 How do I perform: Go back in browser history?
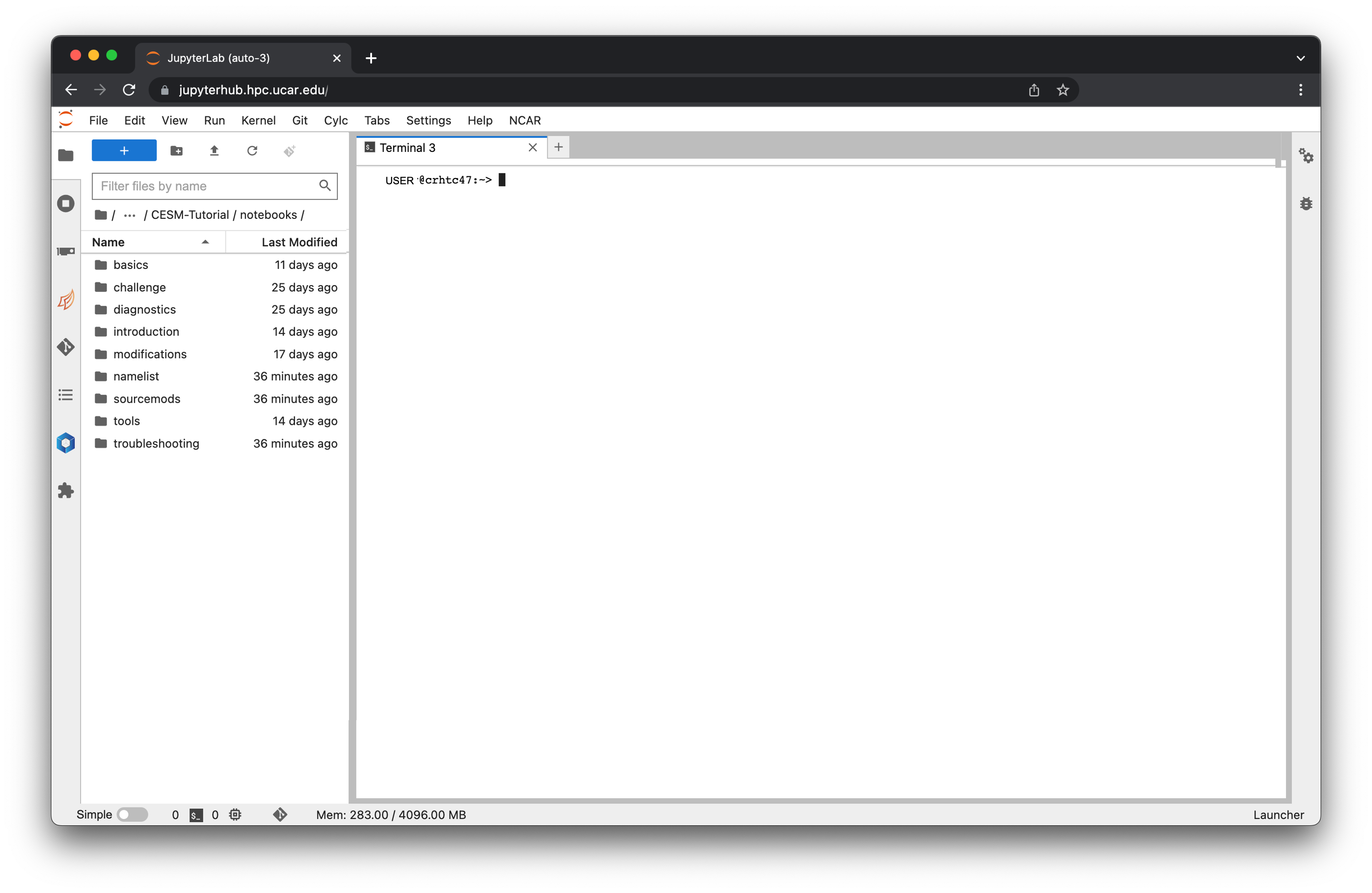(x=71, y=90)
